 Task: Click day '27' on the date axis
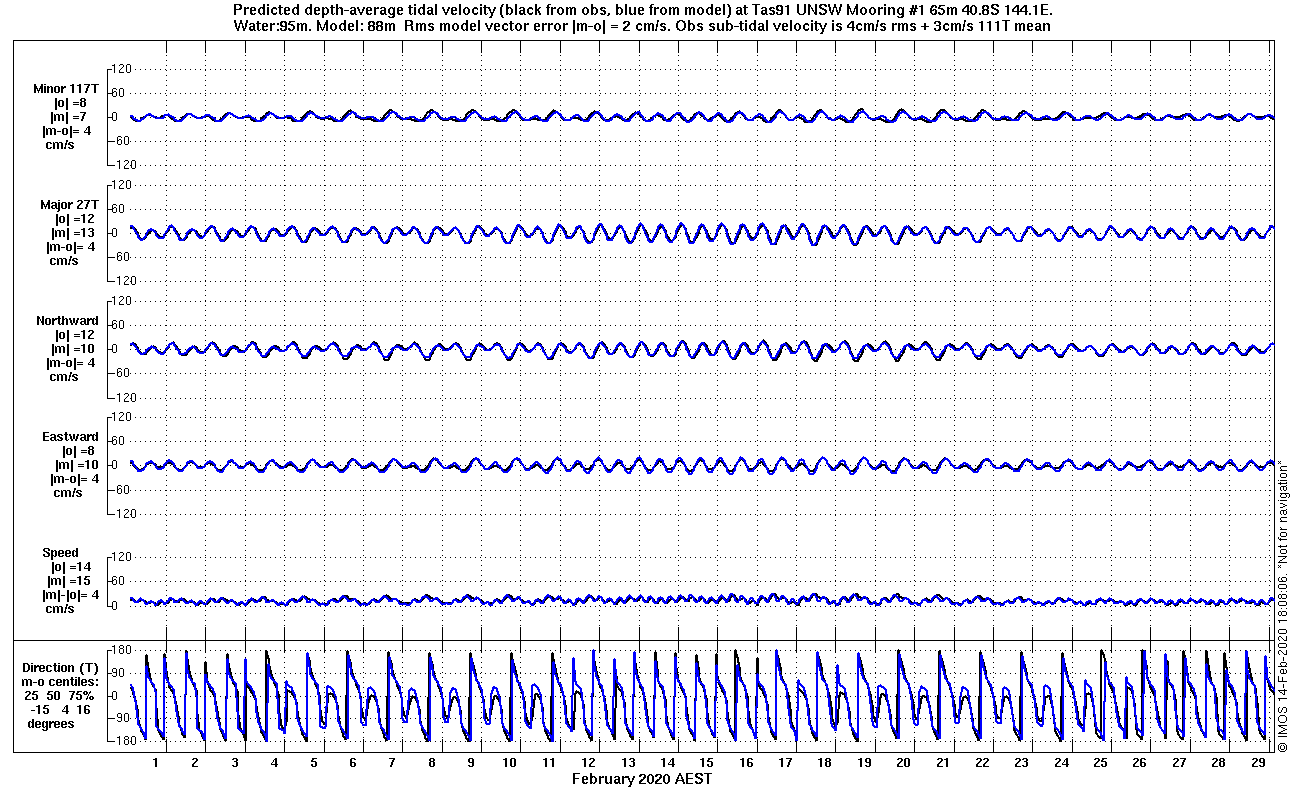[x=1178, y=763]
